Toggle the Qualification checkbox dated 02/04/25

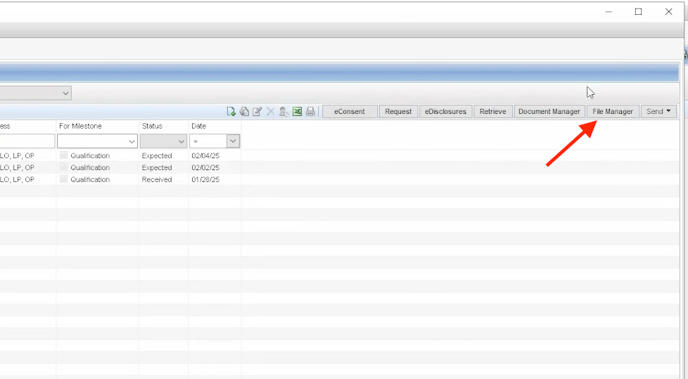tap(64, 155)
